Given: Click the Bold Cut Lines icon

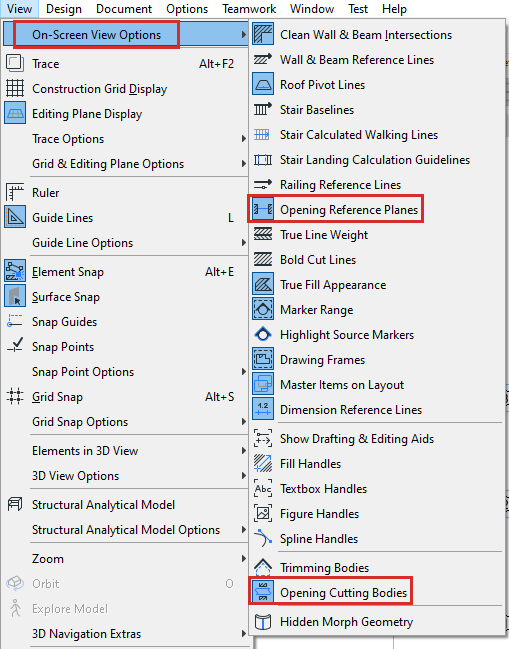Looking at the screenshot, I should pyautogui.click(x=263, y=260).
